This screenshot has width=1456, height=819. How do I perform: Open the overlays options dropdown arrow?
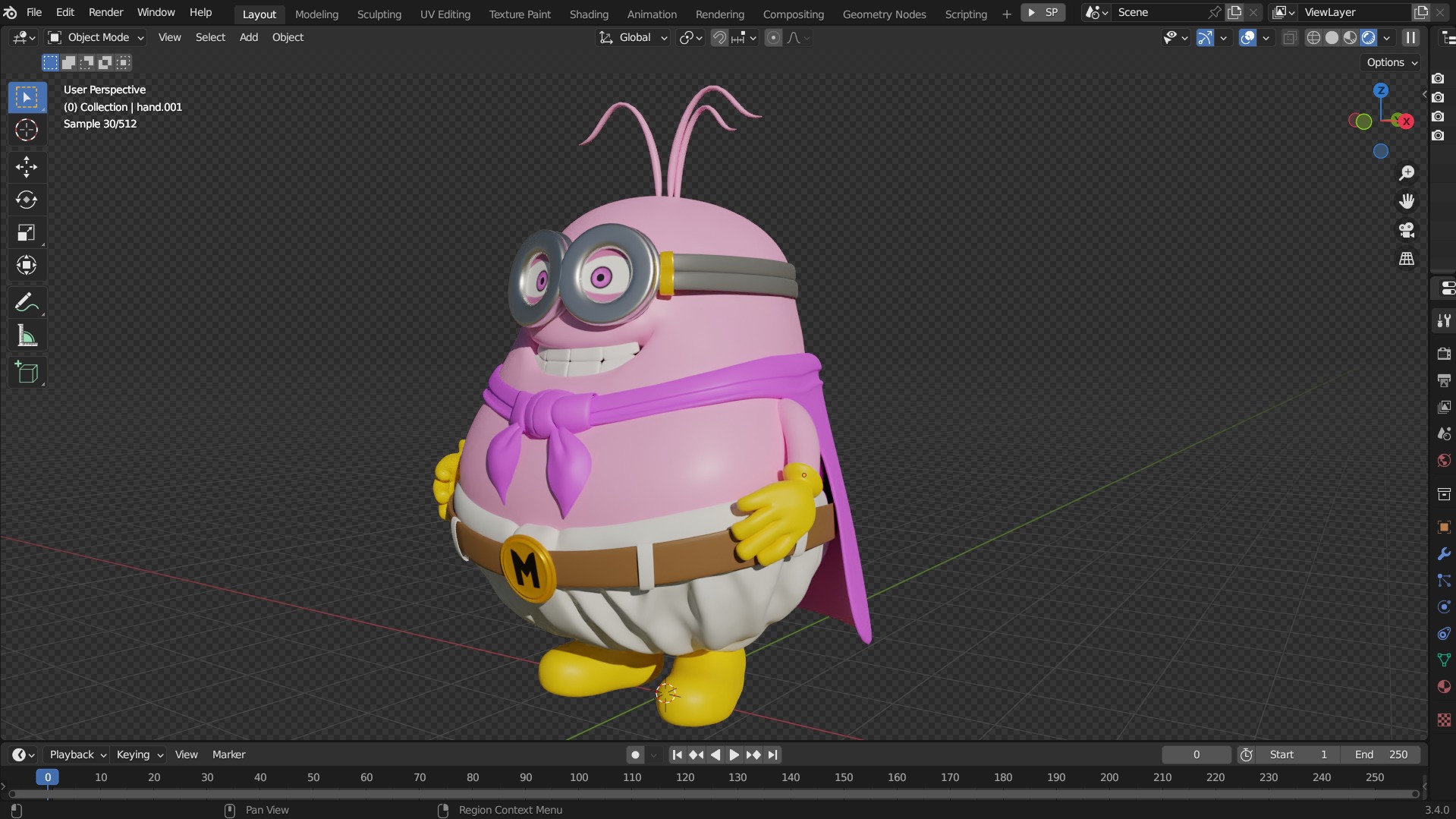[1266, 37]
